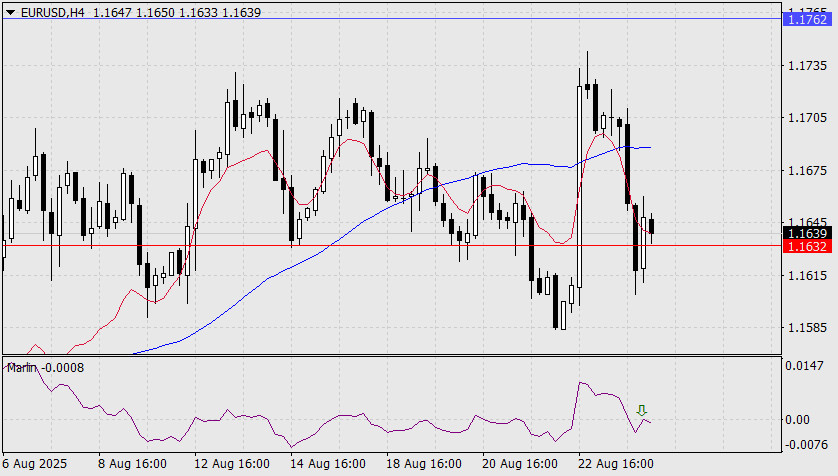Click the 14 Aug 16:00 time axis label
The height and width of the screenshot is (476, 838).
pyautogui.click(x=328, y=464)
